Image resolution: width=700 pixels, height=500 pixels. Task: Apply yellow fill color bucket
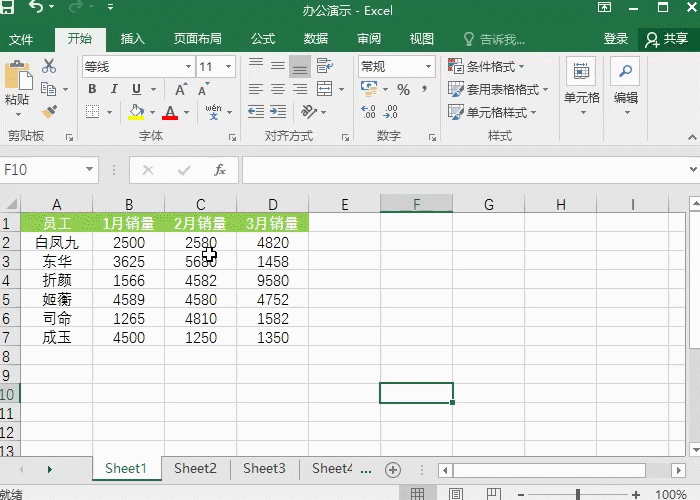(x=136, y=112)
